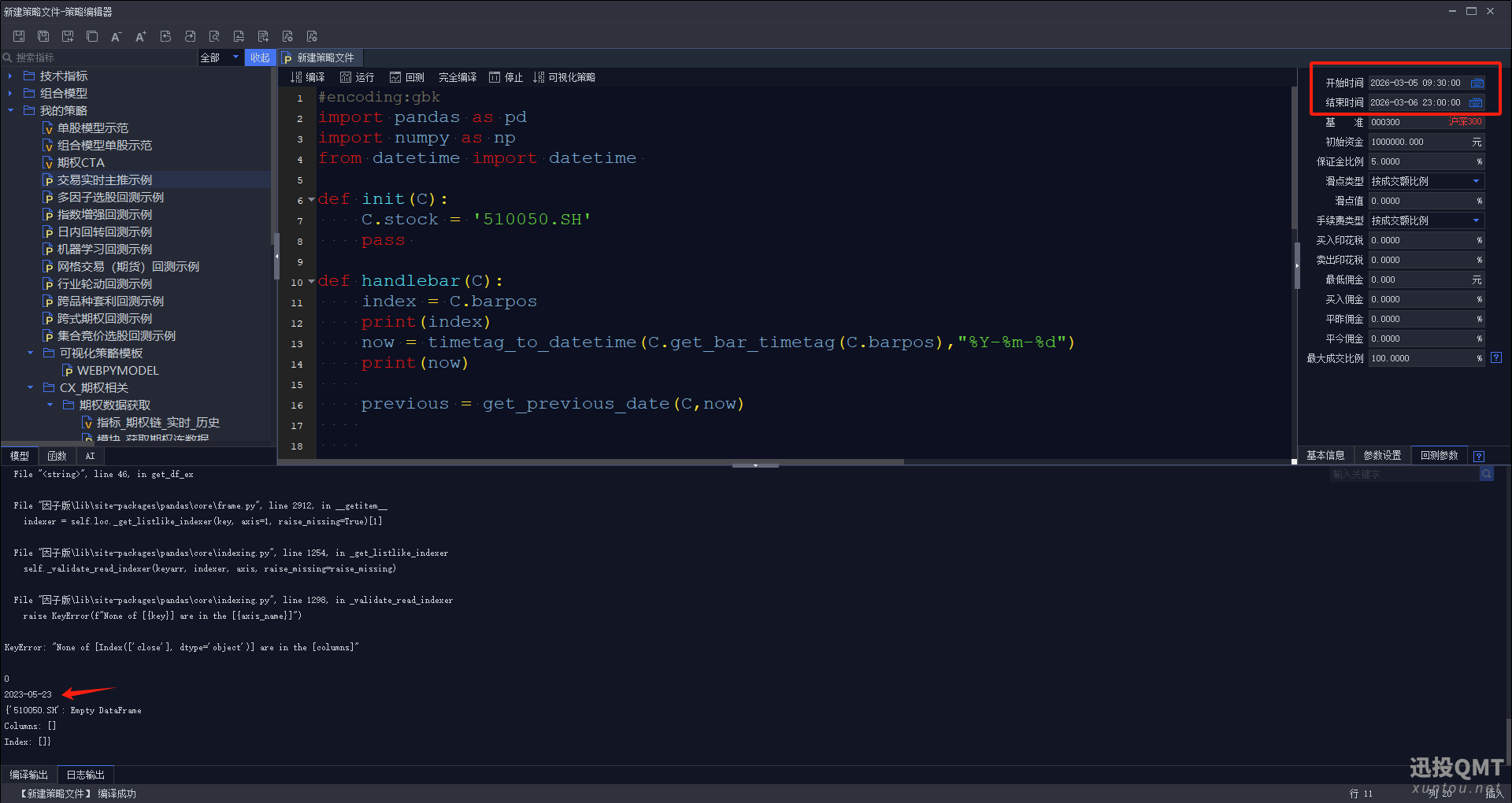The width and height of the screenshot is (1512, 803).
Task: Open the start time calendar picker icon
Action: click(1477, 83)
